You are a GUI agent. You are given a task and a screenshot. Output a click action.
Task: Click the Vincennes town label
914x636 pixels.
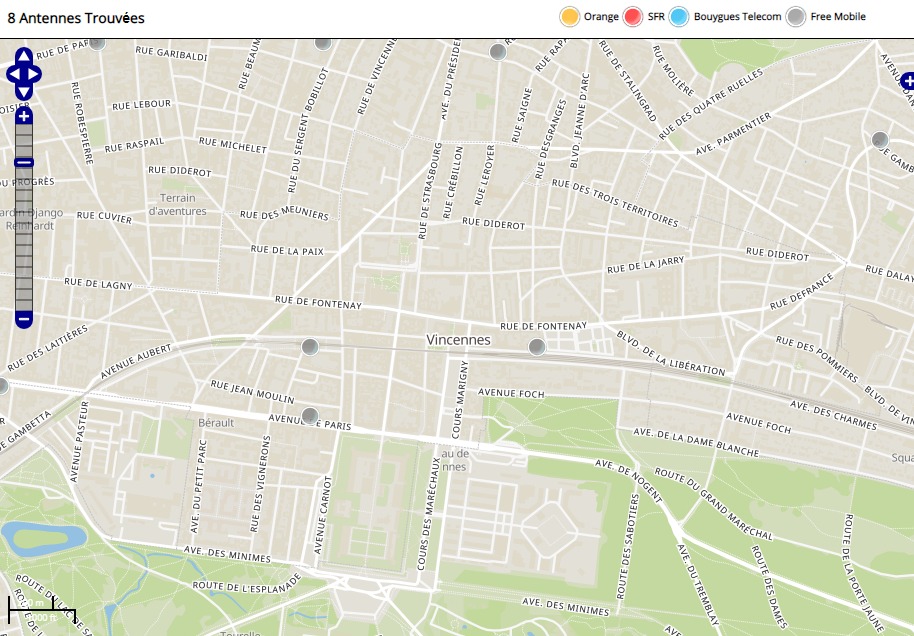point(458,340)
